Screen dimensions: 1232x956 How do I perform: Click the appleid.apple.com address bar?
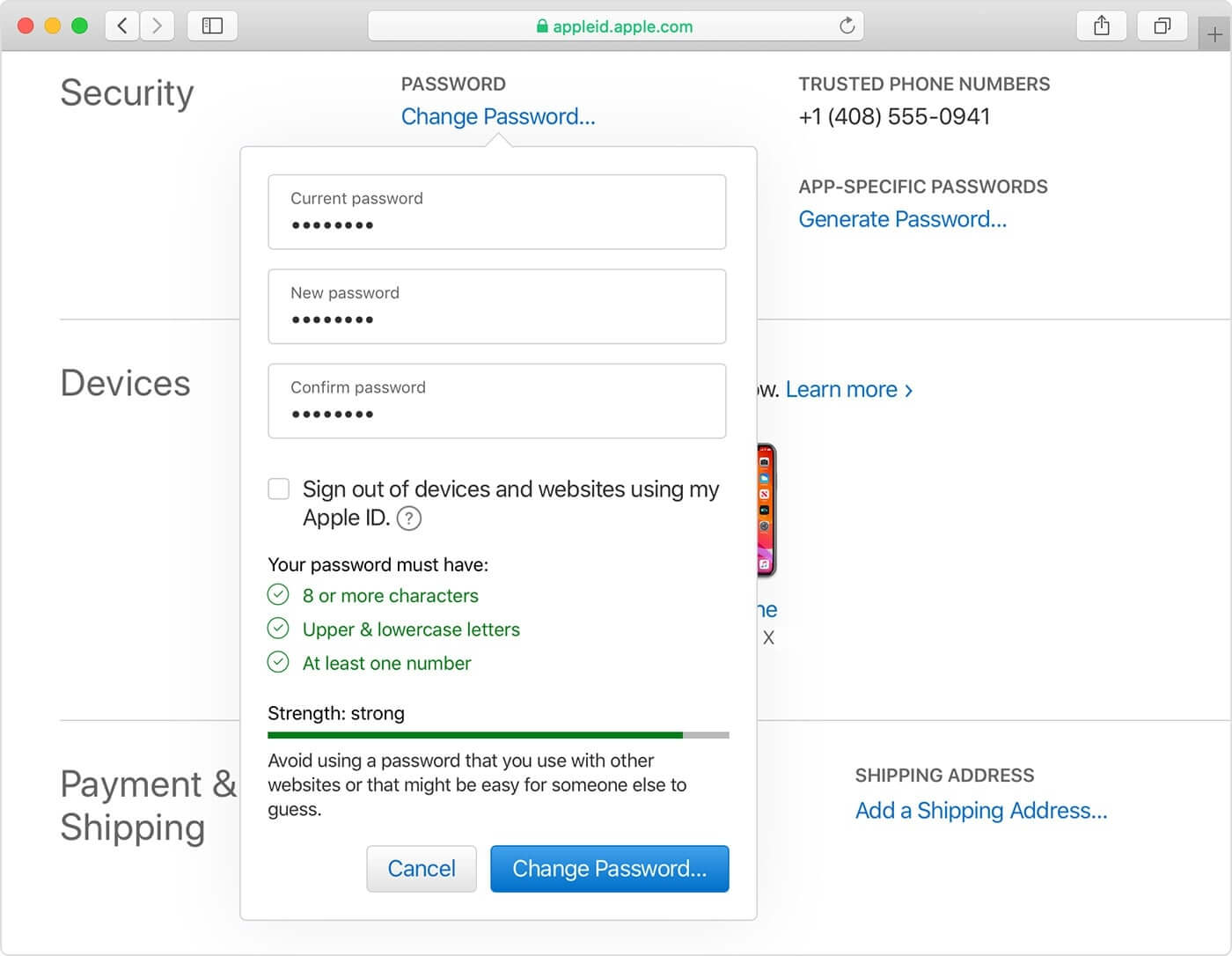614,26
